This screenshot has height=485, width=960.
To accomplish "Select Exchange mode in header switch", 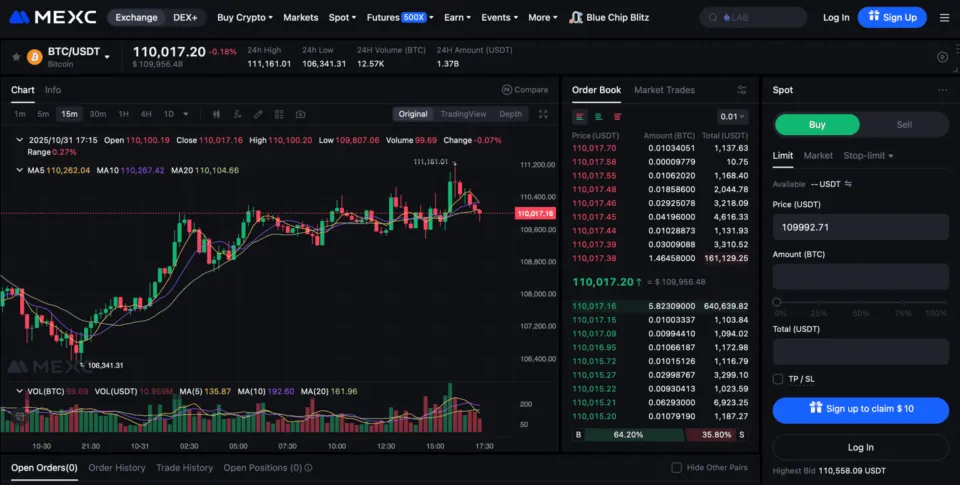I will pos(137,17).
